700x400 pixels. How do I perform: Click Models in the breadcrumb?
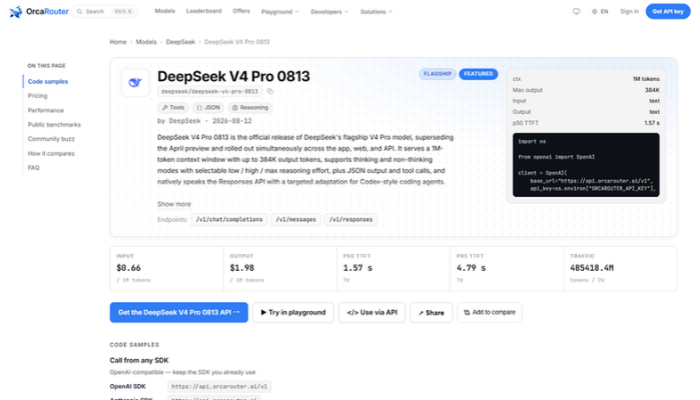pos(146,42)
